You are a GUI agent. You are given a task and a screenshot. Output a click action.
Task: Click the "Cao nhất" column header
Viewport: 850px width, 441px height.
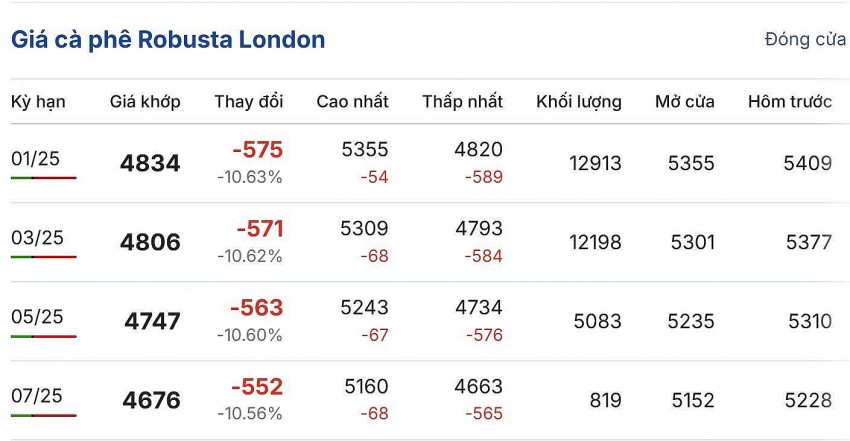352,102
